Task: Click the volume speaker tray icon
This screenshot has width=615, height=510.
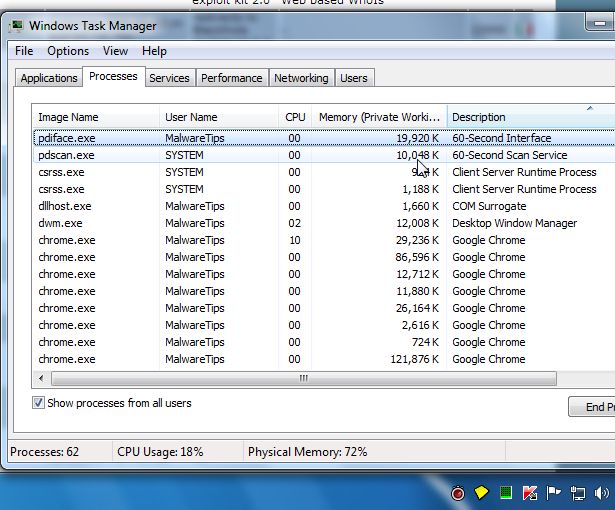Action: click(x=602, y=493)
